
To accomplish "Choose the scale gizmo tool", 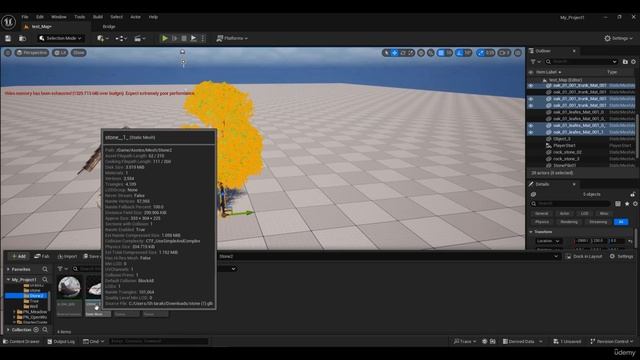I will 411,53.
